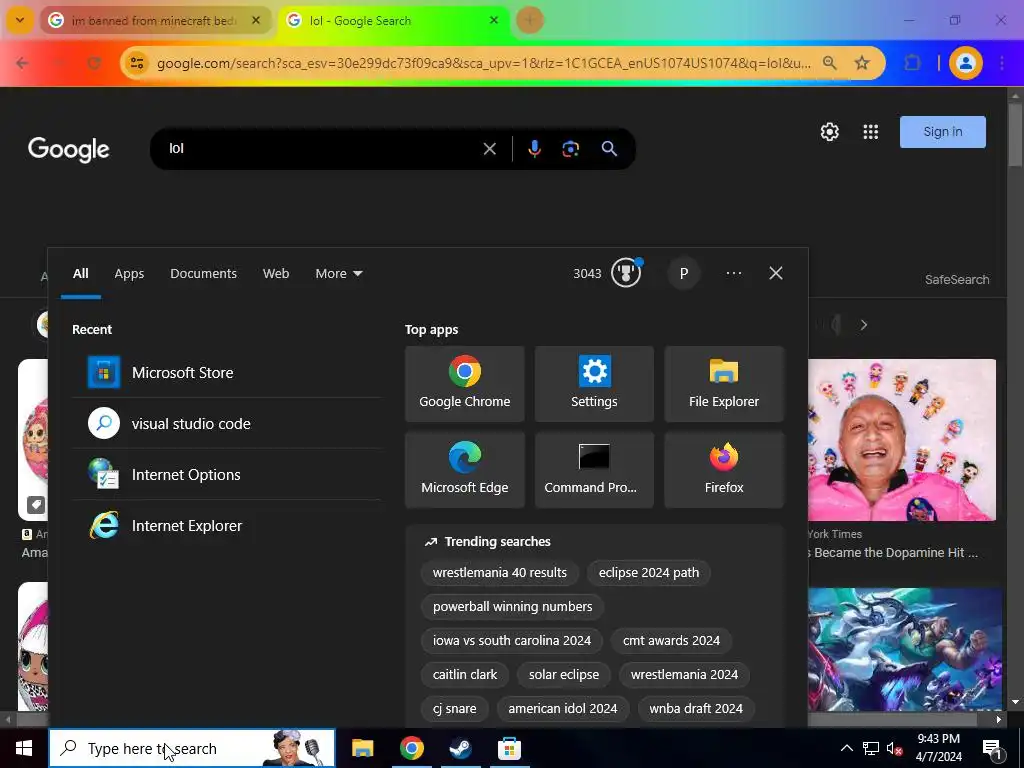The image size is (1024, 768).
Task: Click the P account avatar in search panel
Action: pos(684,273)
